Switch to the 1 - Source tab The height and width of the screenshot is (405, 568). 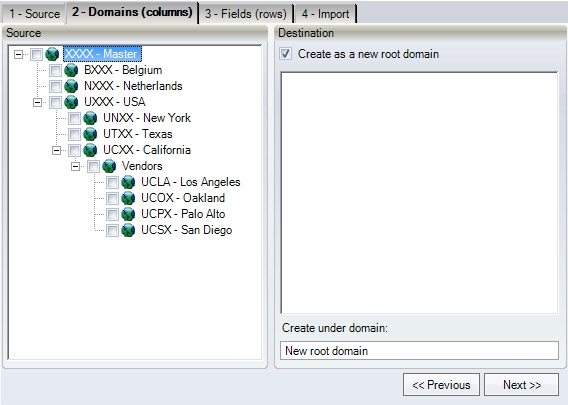pos(34,14)
